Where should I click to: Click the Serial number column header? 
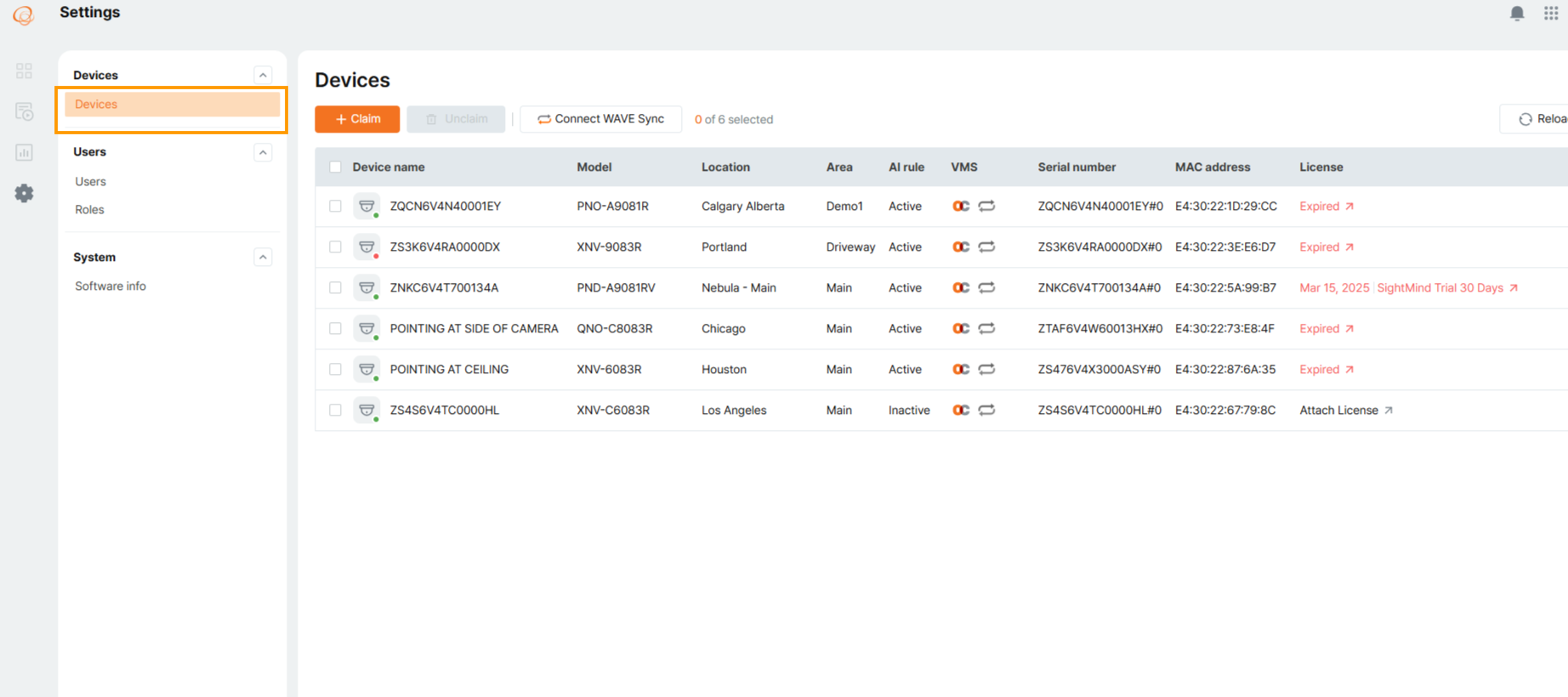[x=1077, y=167]
